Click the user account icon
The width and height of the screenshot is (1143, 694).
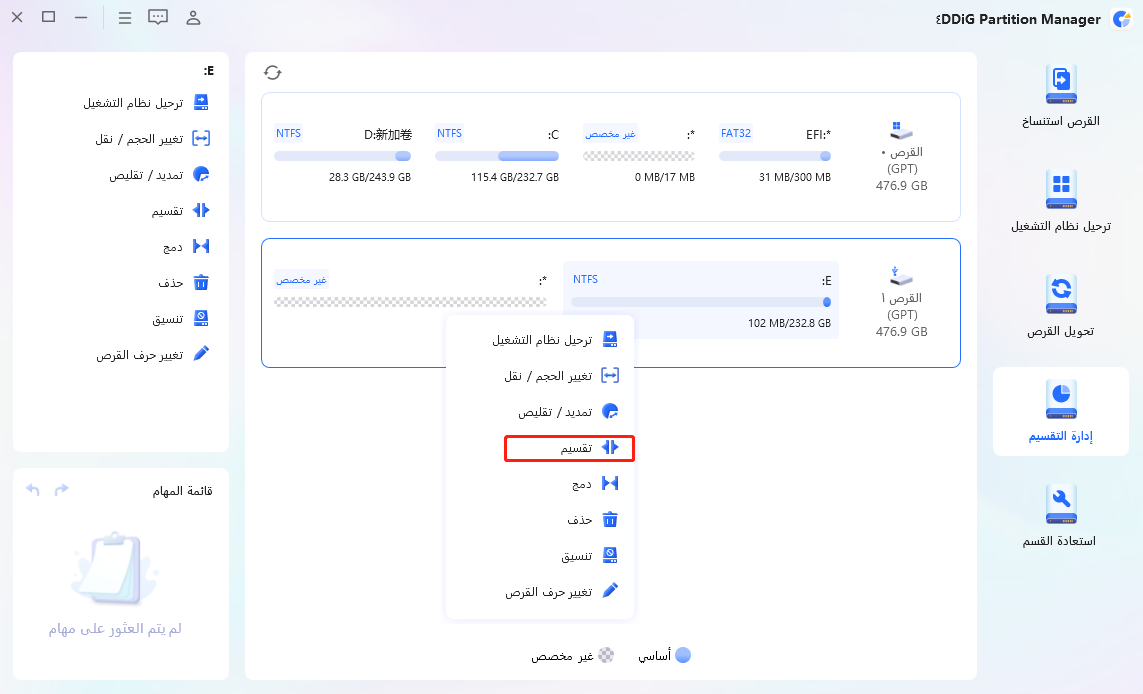(x=192, y=17)
